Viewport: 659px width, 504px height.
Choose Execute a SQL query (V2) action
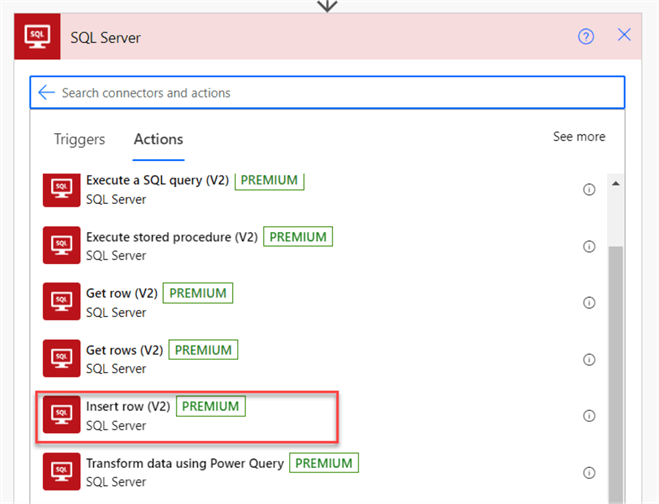point(157,180)
